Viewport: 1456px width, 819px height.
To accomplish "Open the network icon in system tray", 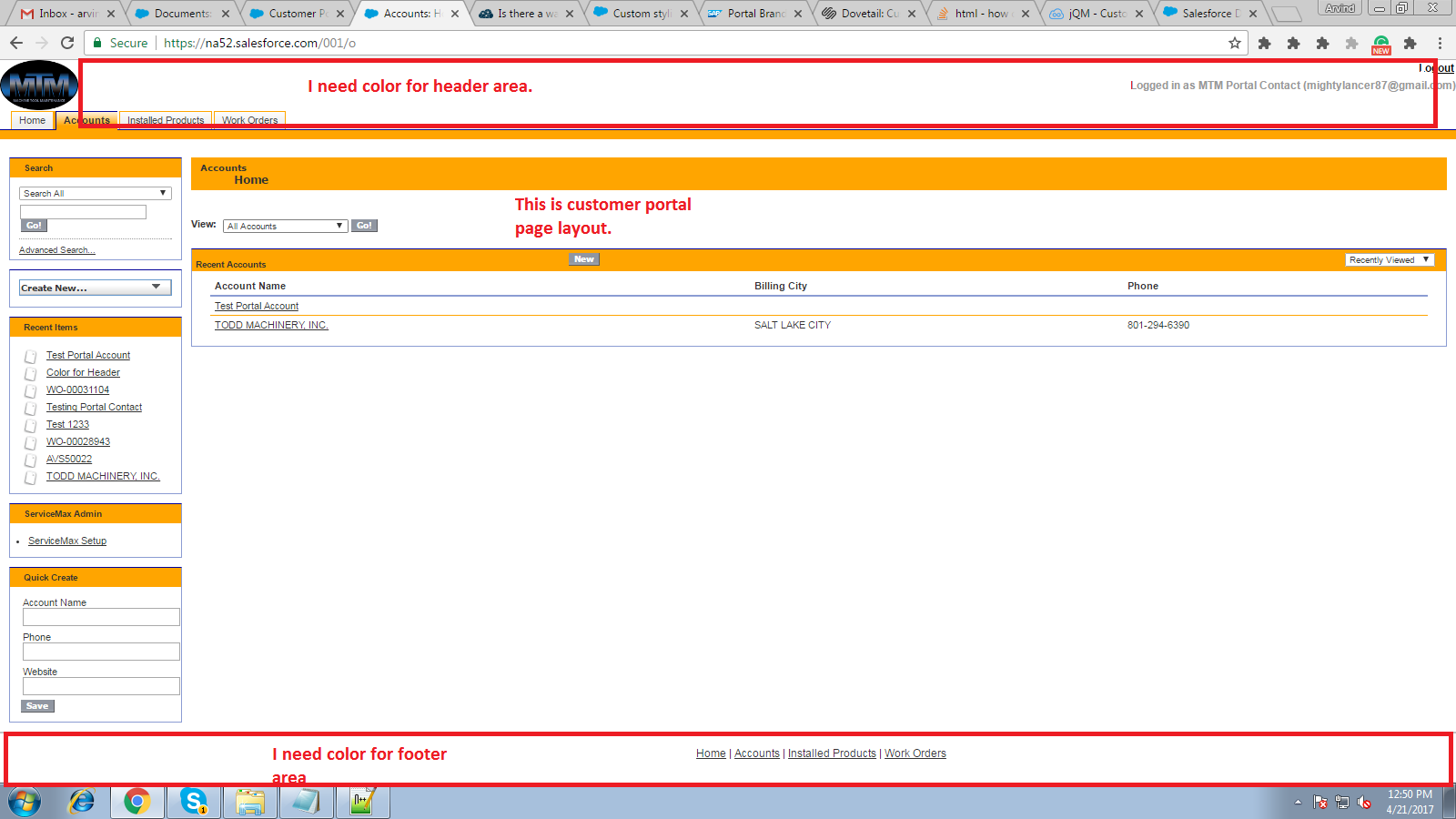I will pos(1342,802).
